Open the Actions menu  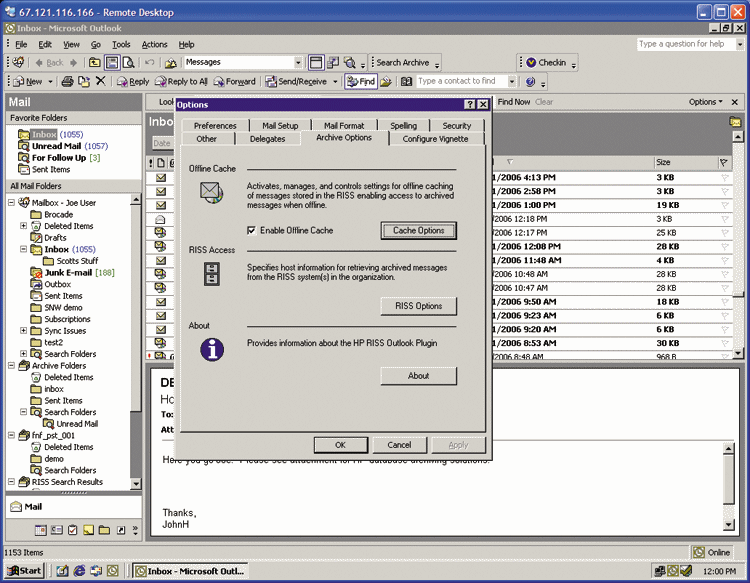(x=154, y=44)
